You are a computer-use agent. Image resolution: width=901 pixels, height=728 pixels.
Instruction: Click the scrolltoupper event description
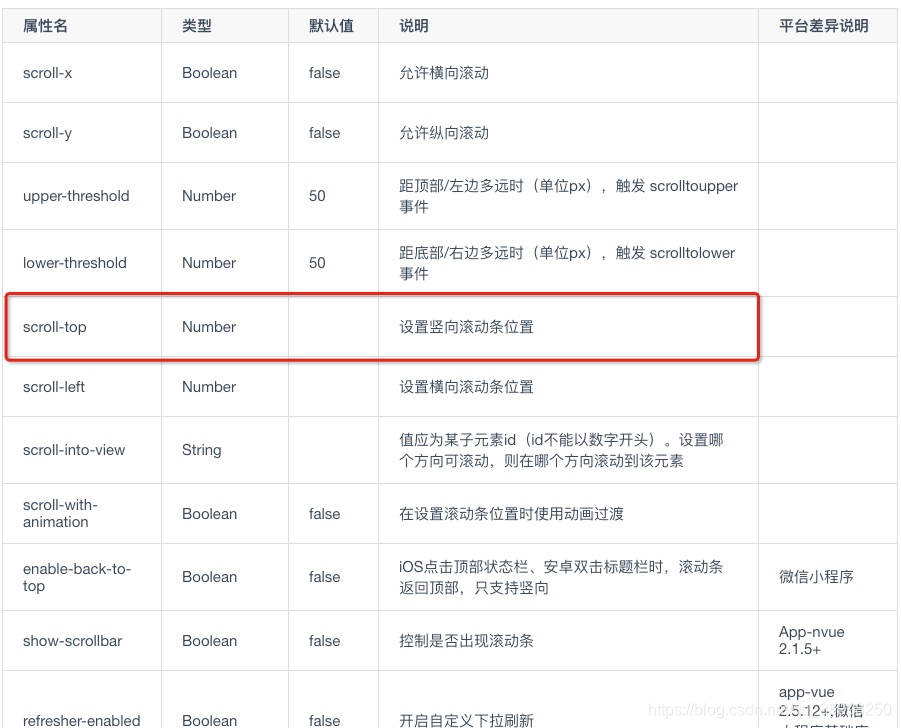(569, 196)
